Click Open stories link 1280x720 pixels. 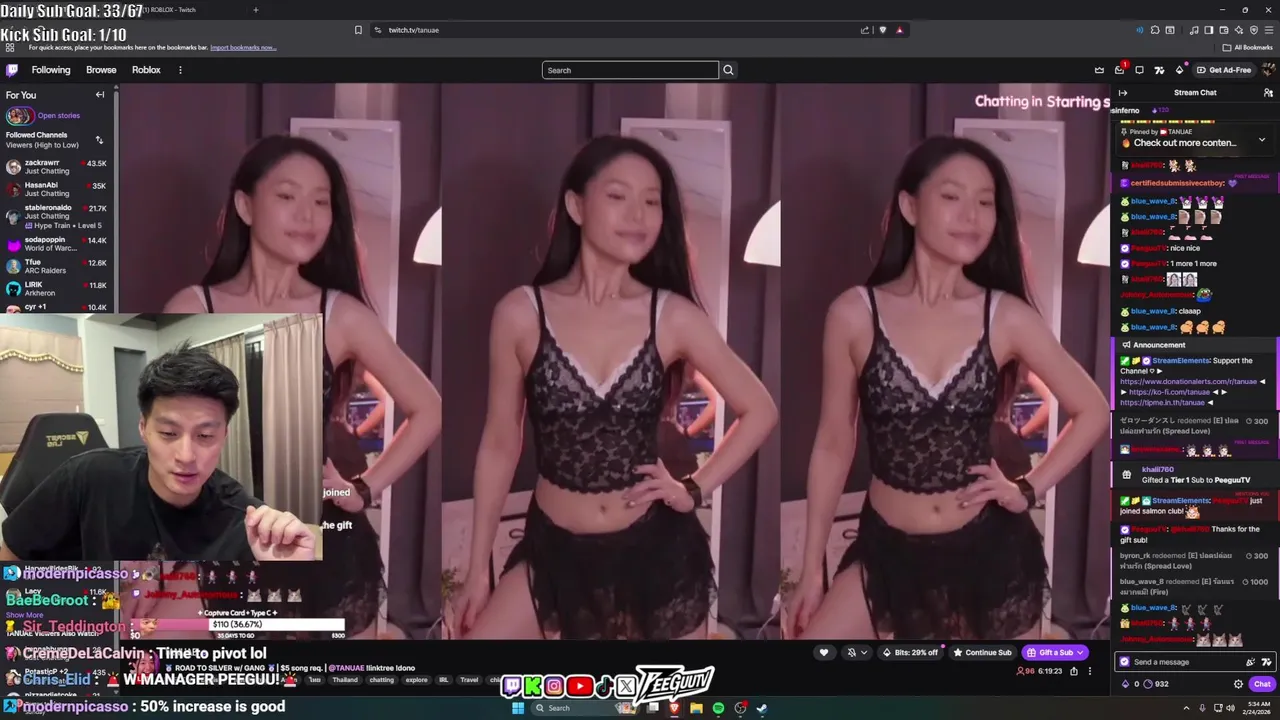coord(59,115)
